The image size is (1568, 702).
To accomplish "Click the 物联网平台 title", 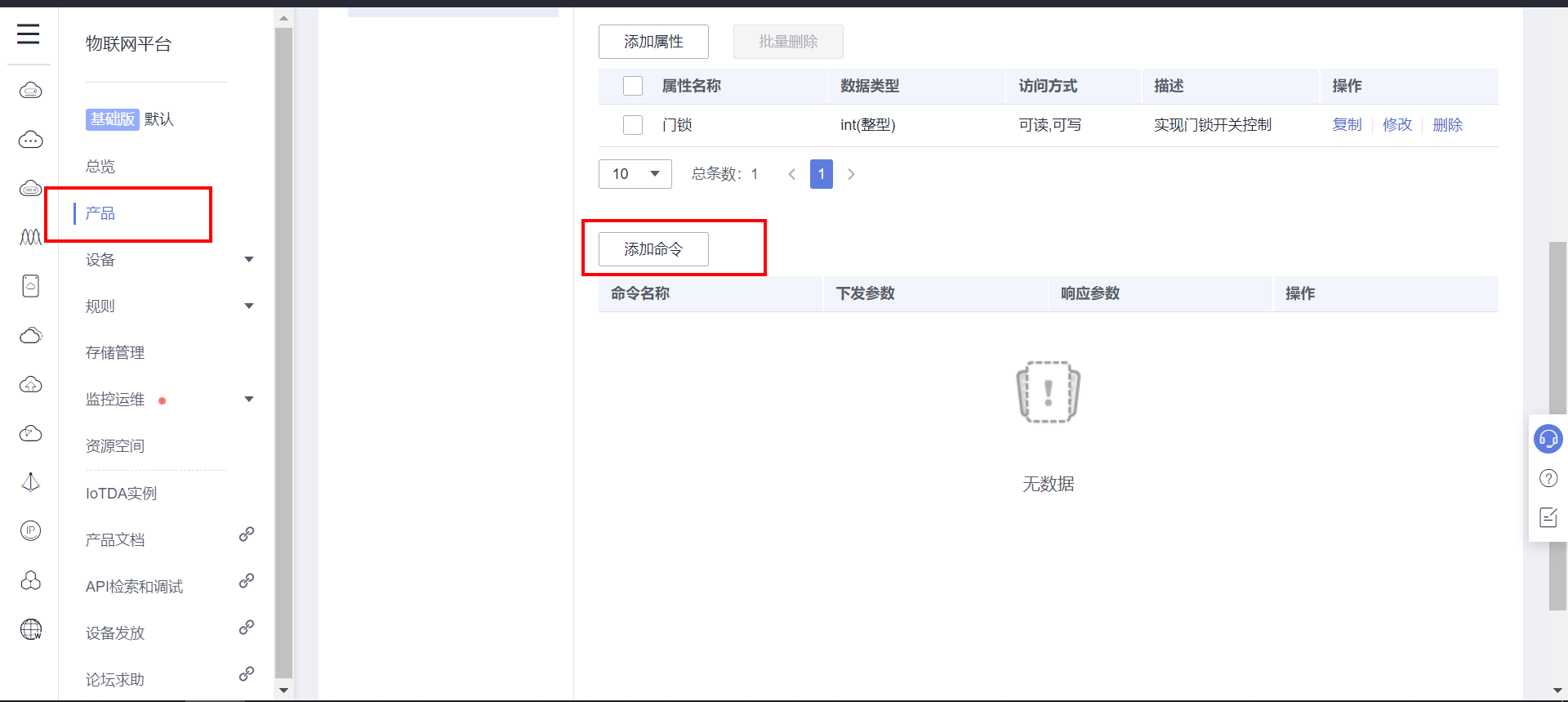I will [129, 44].
